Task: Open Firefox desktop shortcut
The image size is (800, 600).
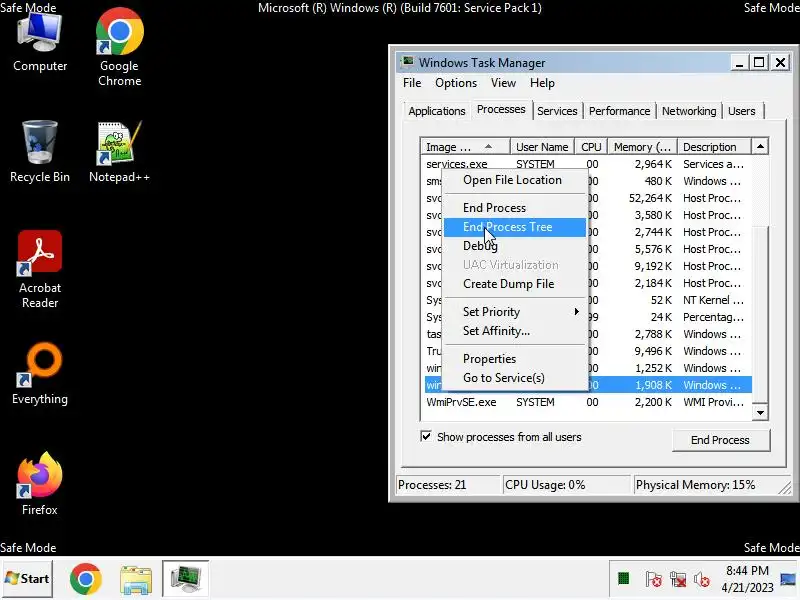Action: tap(40, 484)
